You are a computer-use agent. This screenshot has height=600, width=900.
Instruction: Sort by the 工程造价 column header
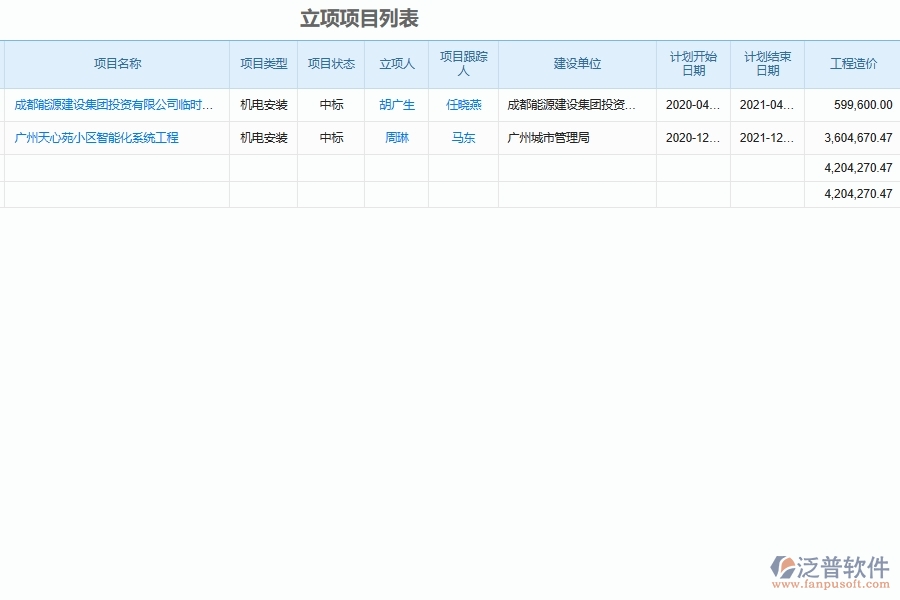(x=848, y=63)
